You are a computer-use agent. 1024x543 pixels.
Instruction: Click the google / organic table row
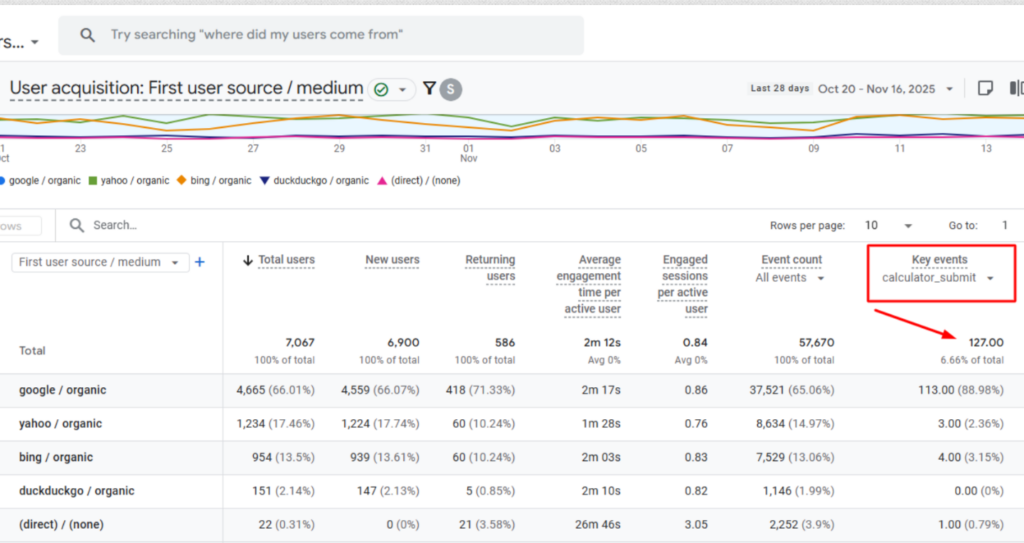[x=62, y=390]
